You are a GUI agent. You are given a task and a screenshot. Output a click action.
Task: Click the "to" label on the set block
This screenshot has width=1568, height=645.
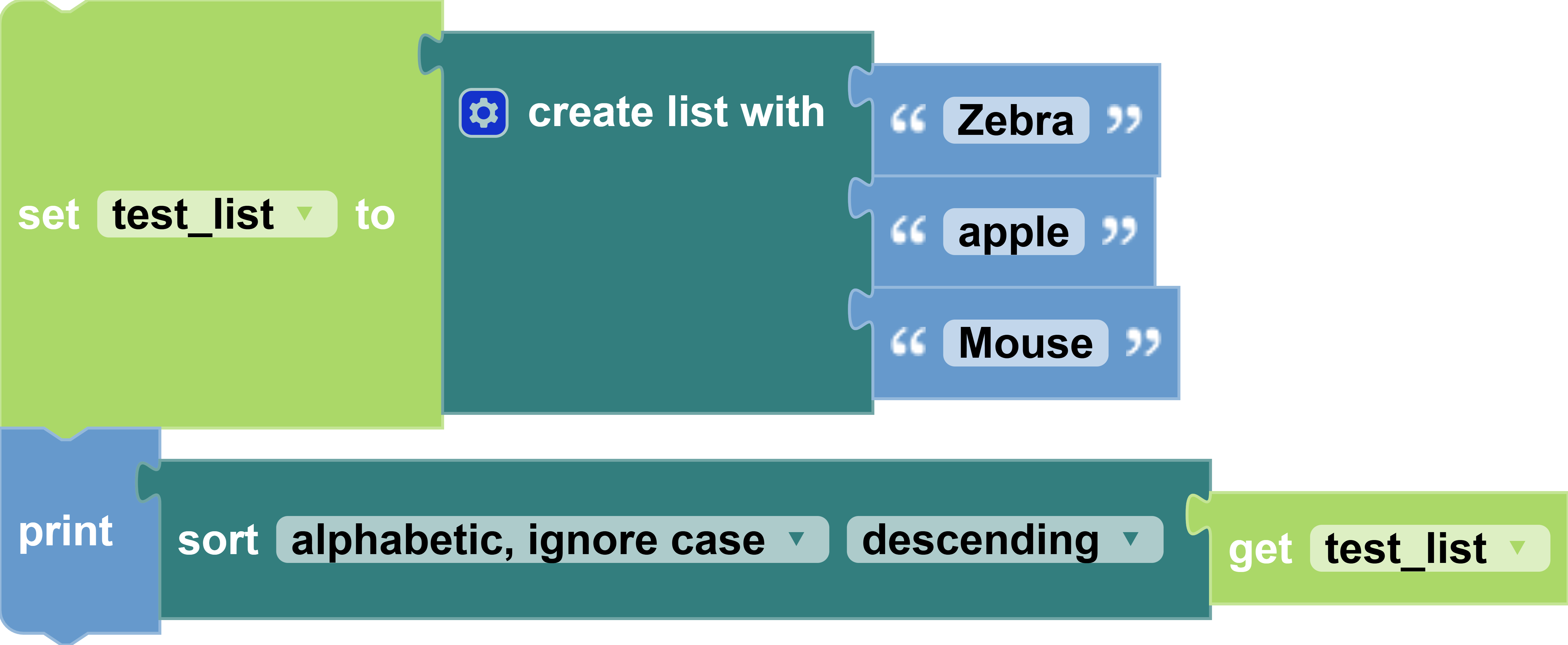pos(375,215)
